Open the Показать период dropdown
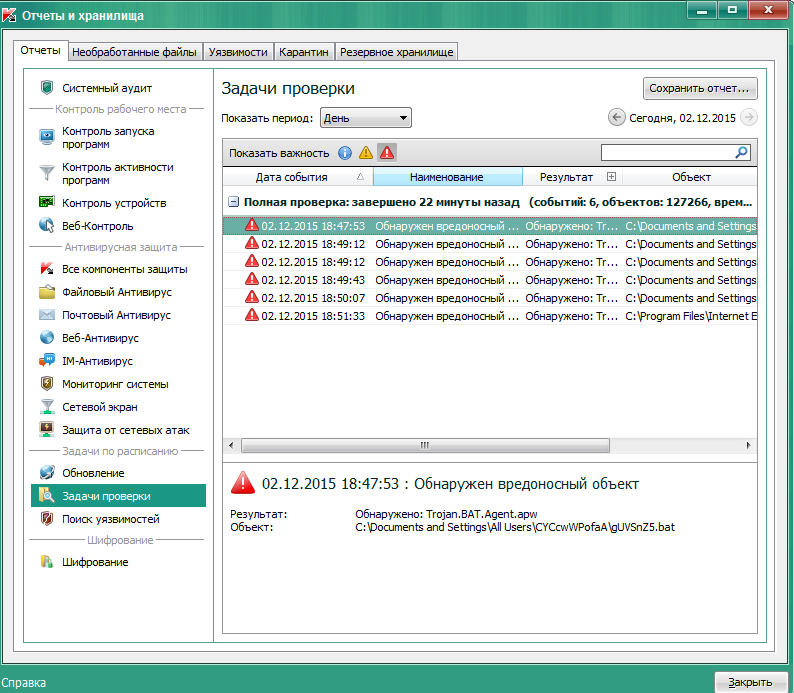The image size is (794, 693). pos(366,118)
